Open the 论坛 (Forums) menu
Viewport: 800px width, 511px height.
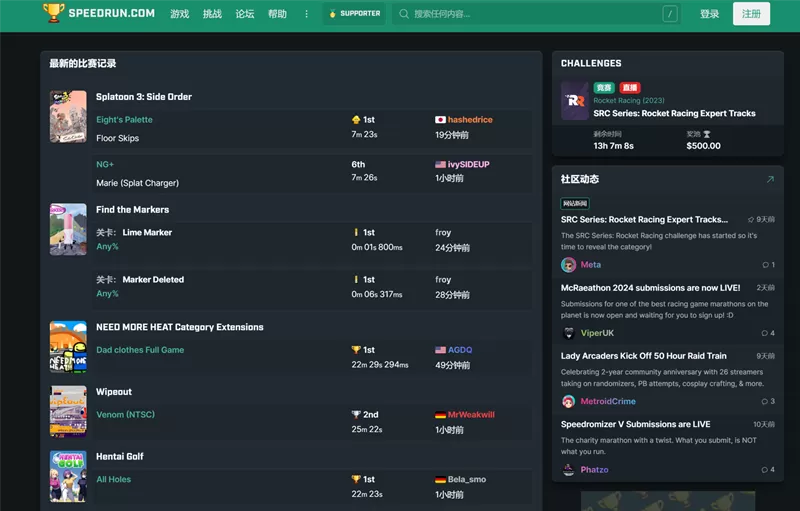(x=245, y=14)
